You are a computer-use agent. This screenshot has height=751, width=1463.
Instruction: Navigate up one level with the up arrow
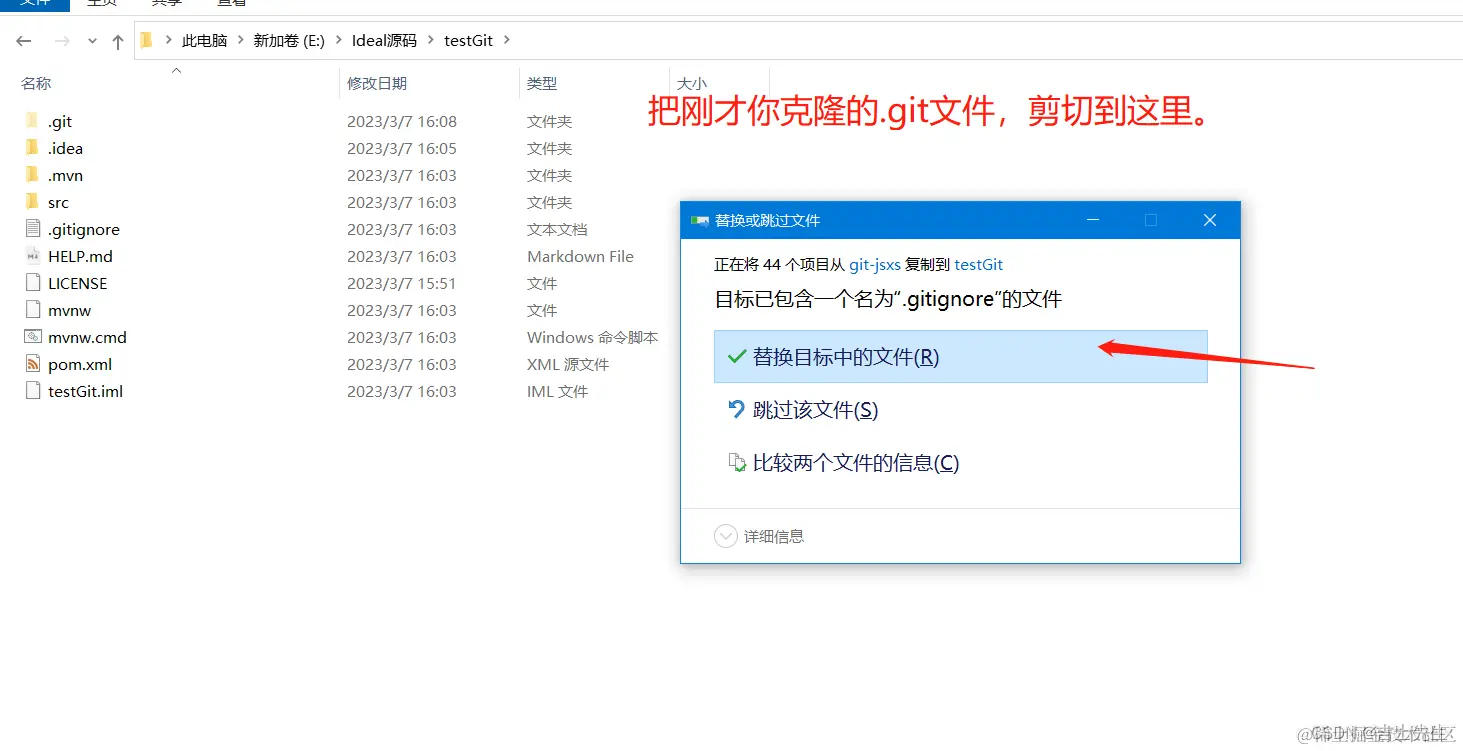coord(117,40)
